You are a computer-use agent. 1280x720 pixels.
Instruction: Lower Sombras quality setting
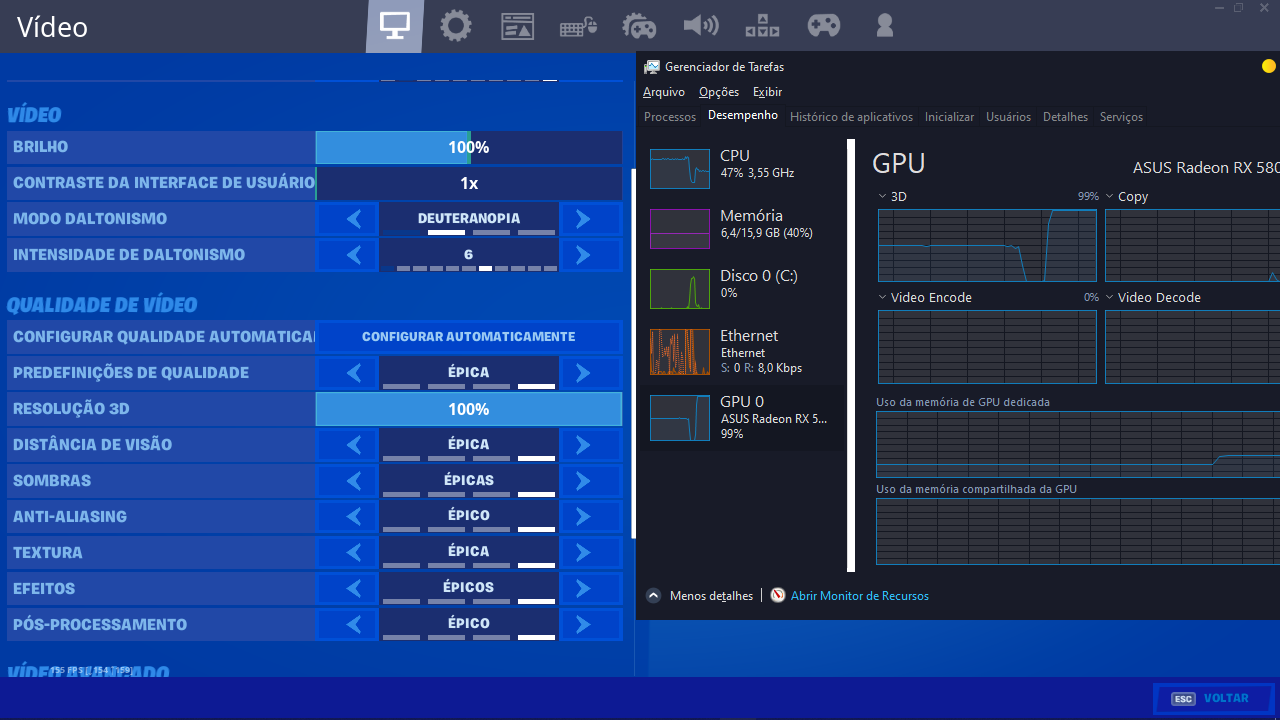coord(347,481)
